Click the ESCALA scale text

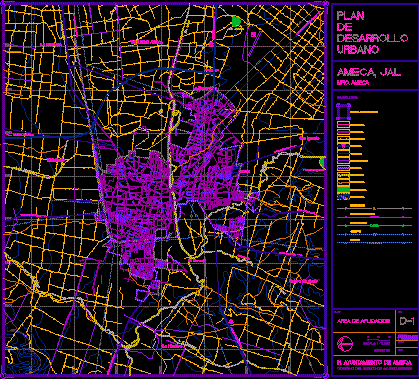click(377, 343)
